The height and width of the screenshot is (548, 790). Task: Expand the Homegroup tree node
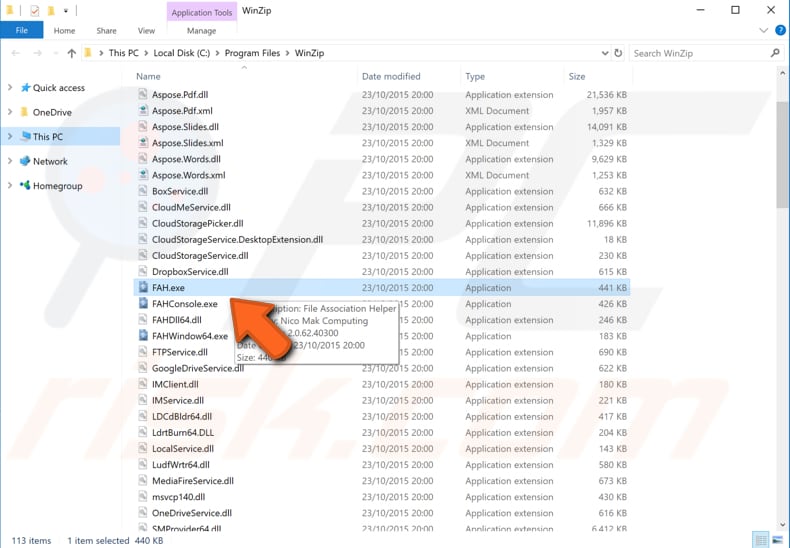pyautogui.click(x=10, y=185)
